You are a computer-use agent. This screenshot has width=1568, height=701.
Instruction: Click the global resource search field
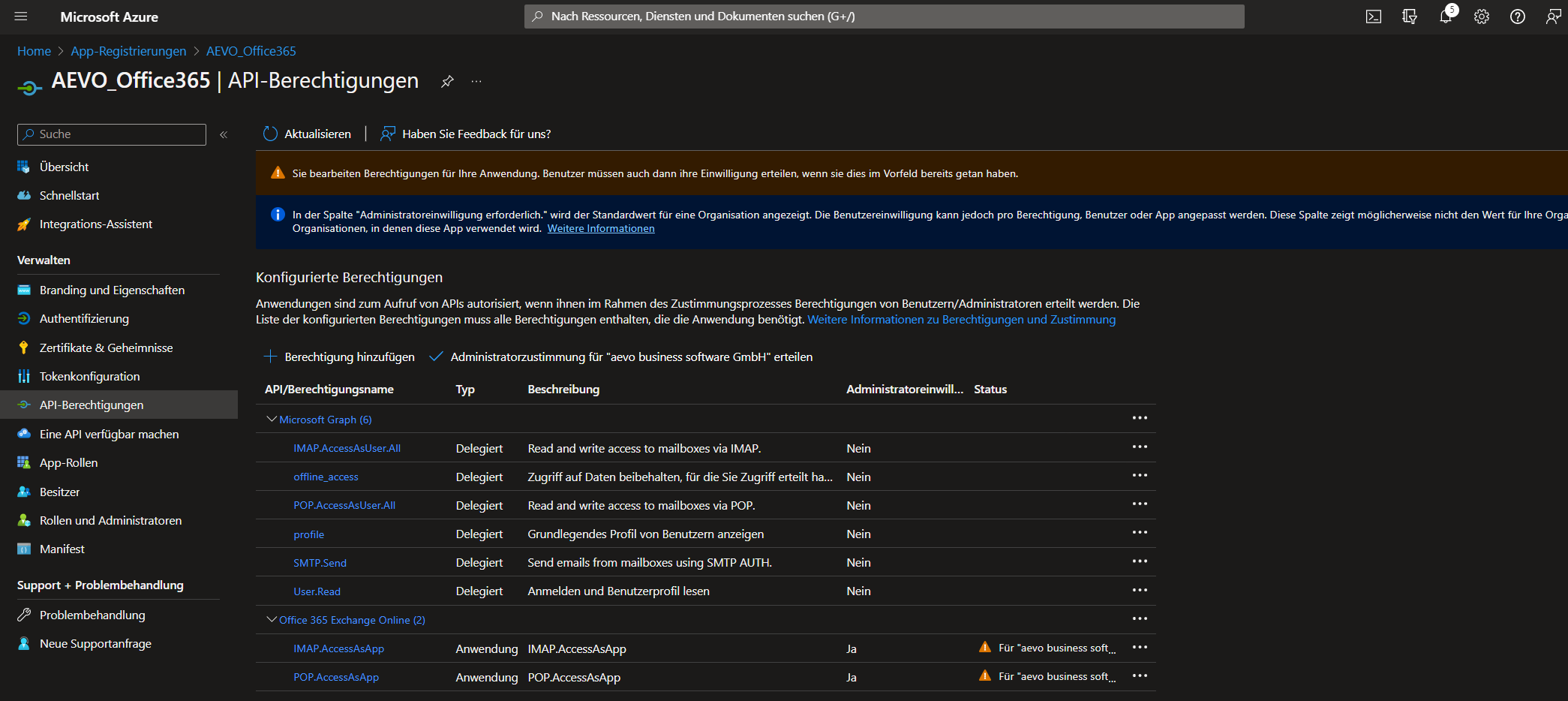[884, 16]
